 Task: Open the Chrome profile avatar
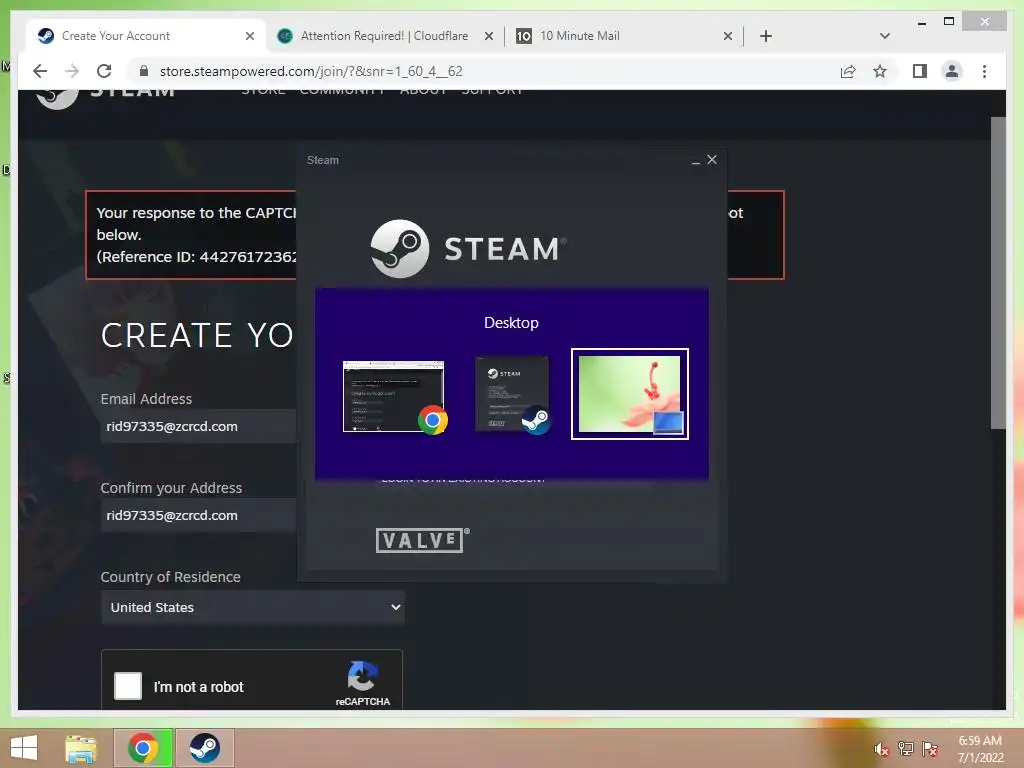click(x=952, y=71)
